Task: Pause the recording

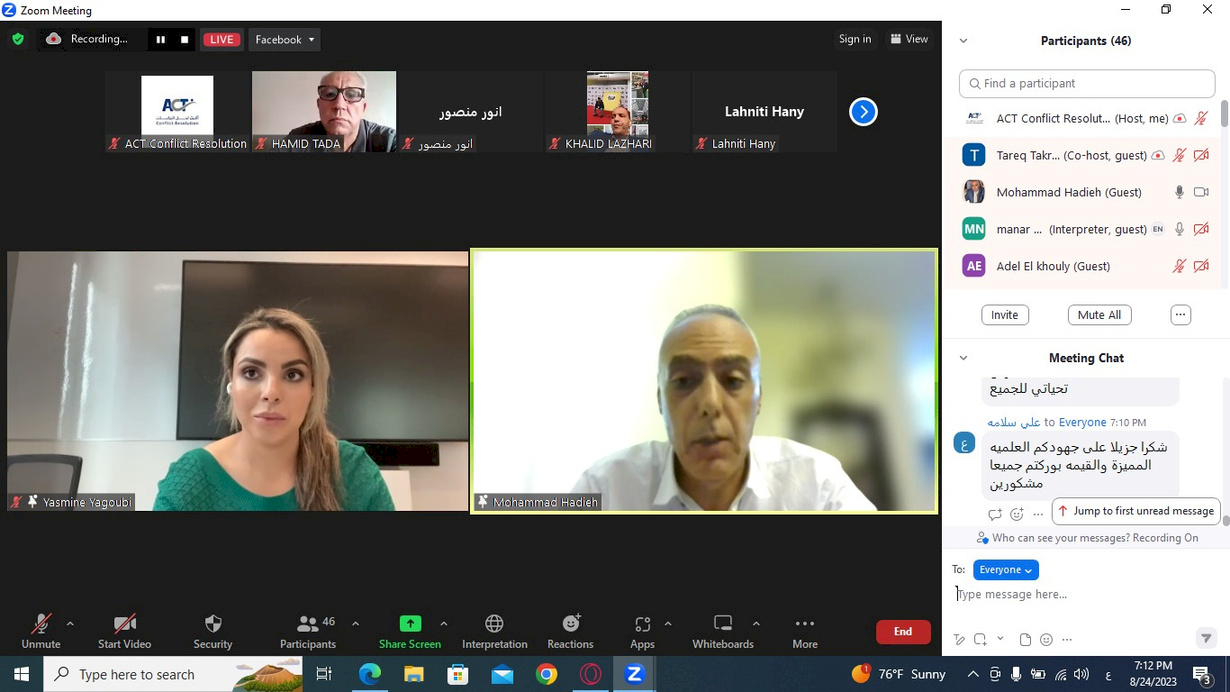Action: tap(160, 39)
